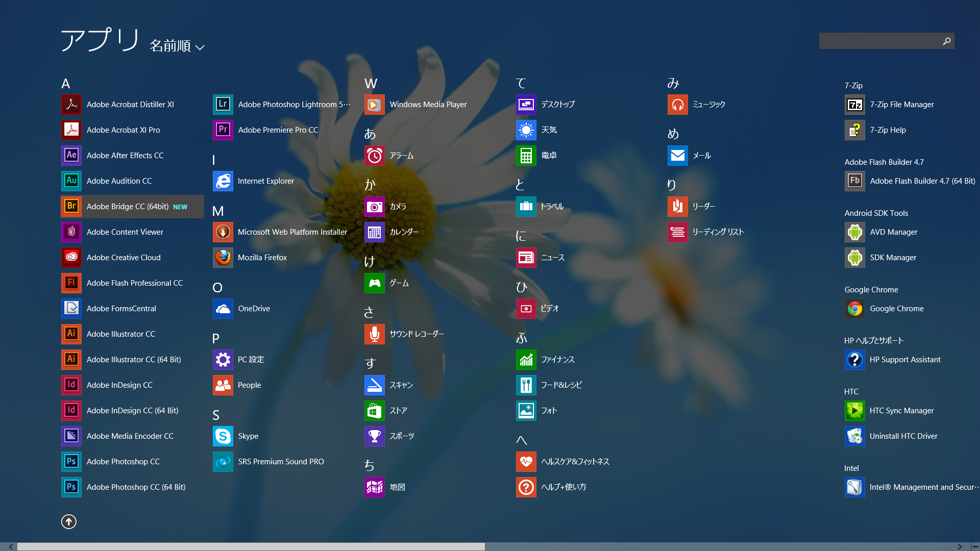Launch Adobe Photoshop Lightroom icon
The width and height of the screenshot is (980, 551).
point(223,104)
